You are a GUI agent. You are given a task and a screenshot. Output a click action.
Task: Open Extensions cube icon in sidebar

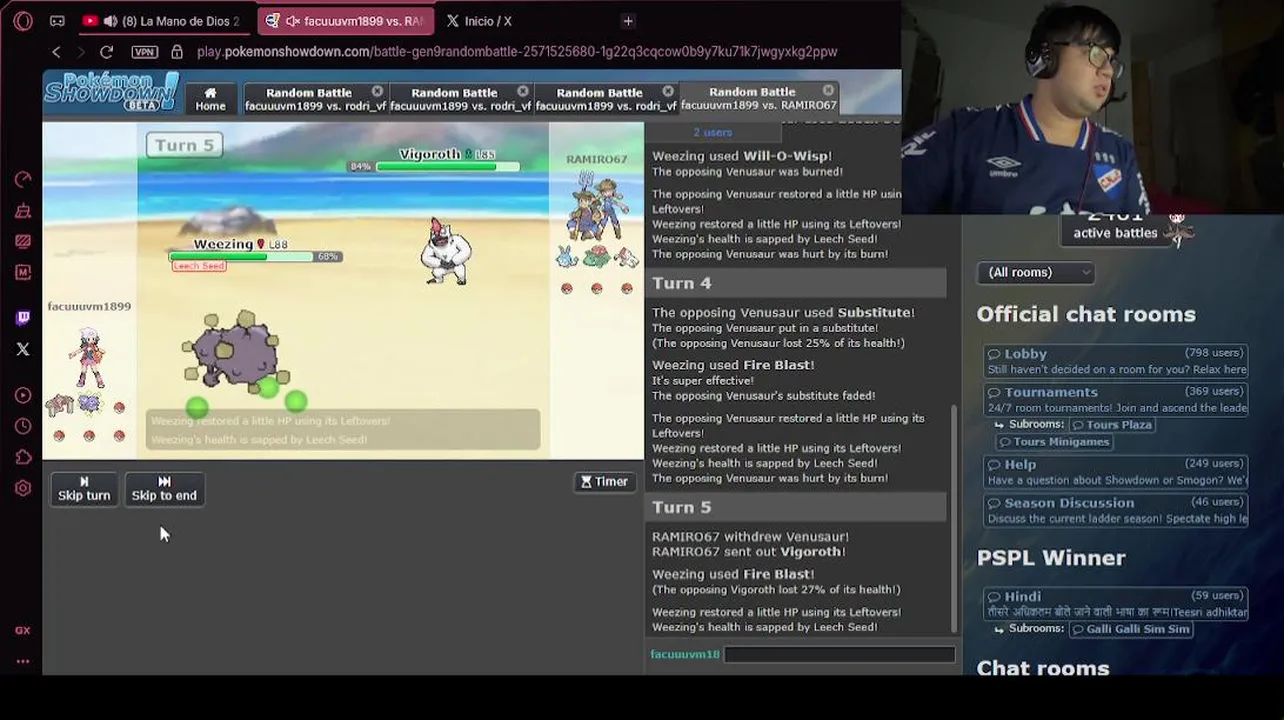click(x=23, y=458)
